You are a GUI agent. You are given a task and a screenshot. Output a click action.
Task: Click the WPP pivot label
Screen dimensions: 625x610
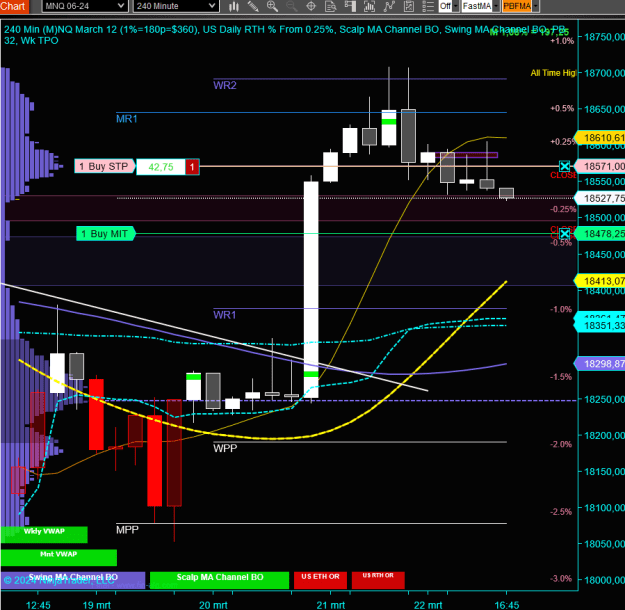point(225,448)
